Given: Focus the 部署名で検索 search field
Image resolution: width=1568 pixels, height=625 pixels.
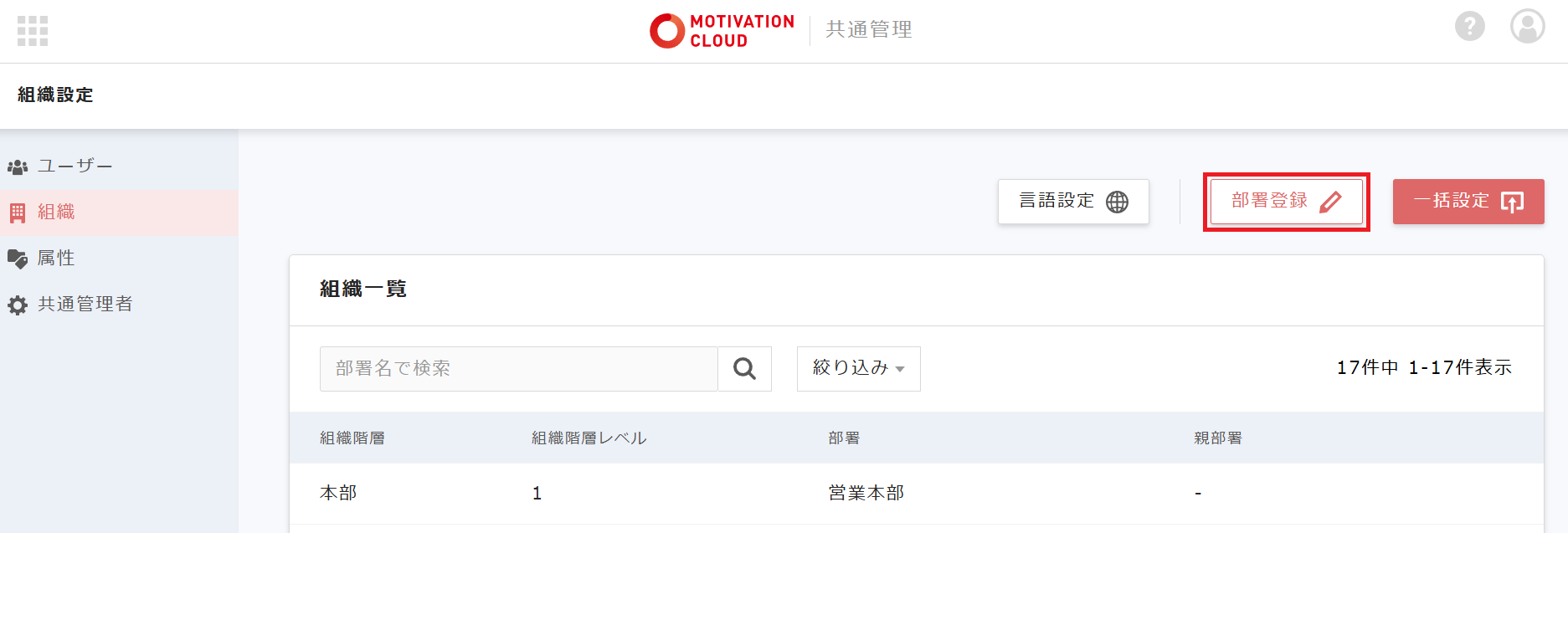Looking at the screenshot, I should (518, 369).
